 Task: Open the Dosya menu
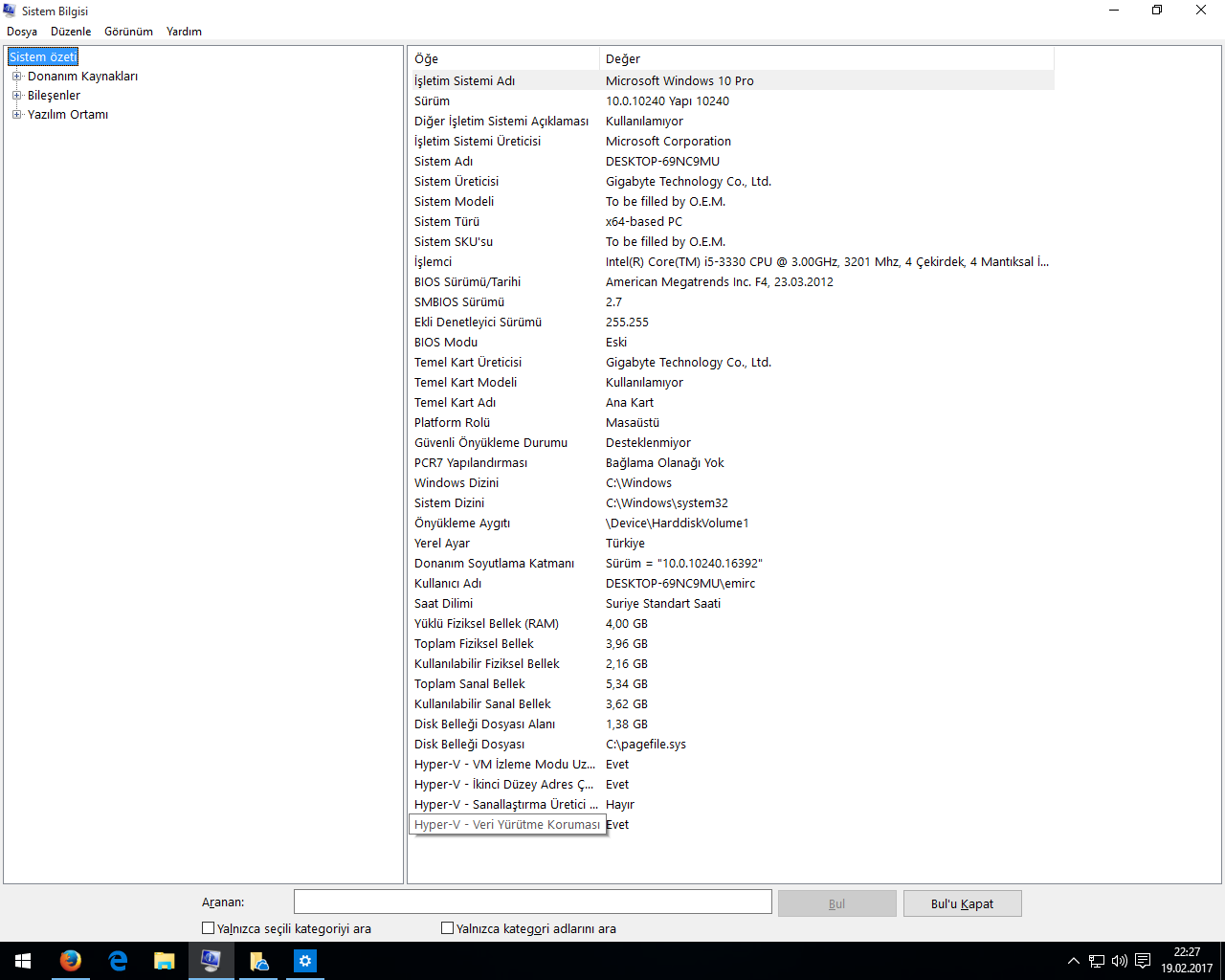click(22, 32)
